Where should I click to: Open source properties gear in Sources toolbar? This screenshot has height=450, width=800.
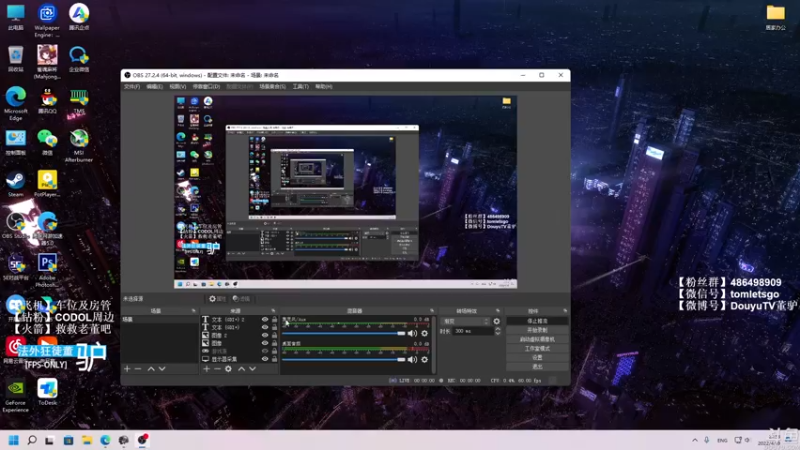tap(229, 368)
